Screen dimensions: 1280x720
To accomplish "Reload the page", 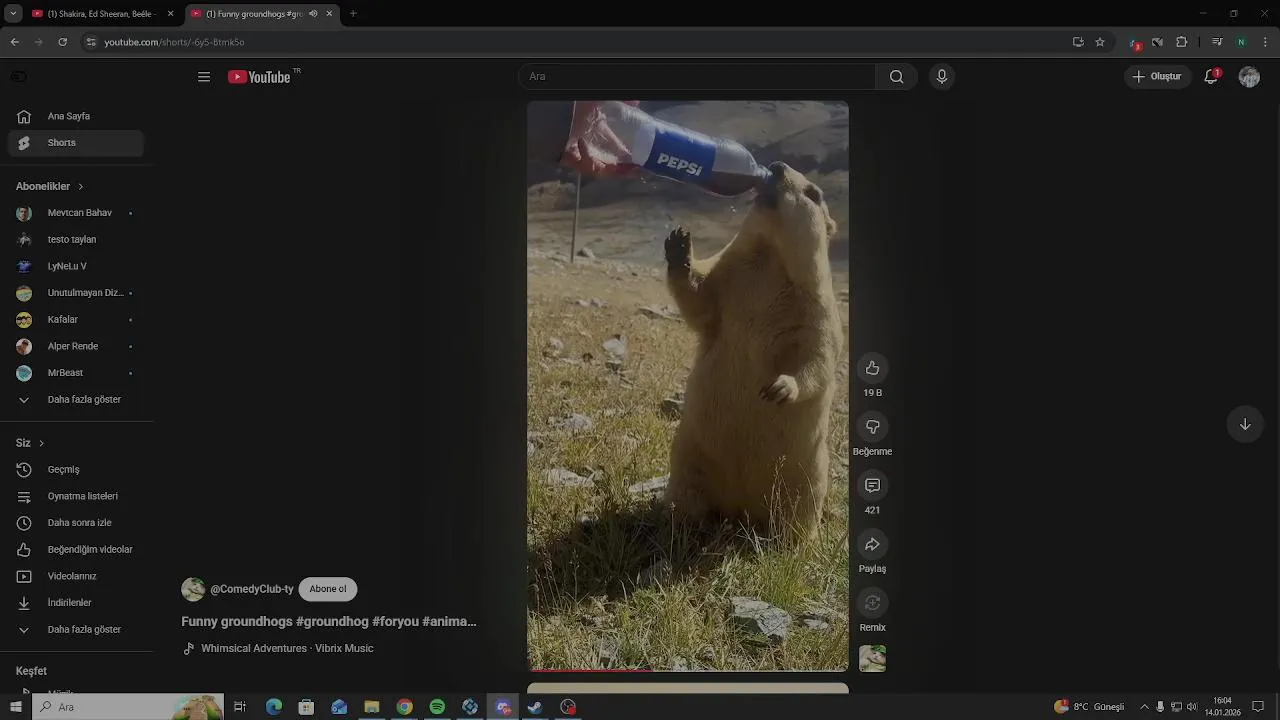I will 62,42.
